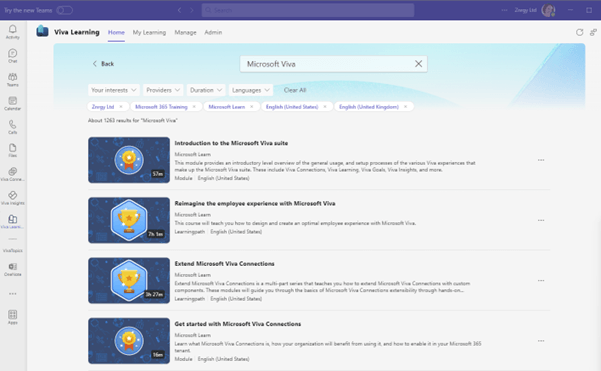Open the profile avatar menu
The height and width of the screenshot is (371, 601).
(x=548, y=10)
